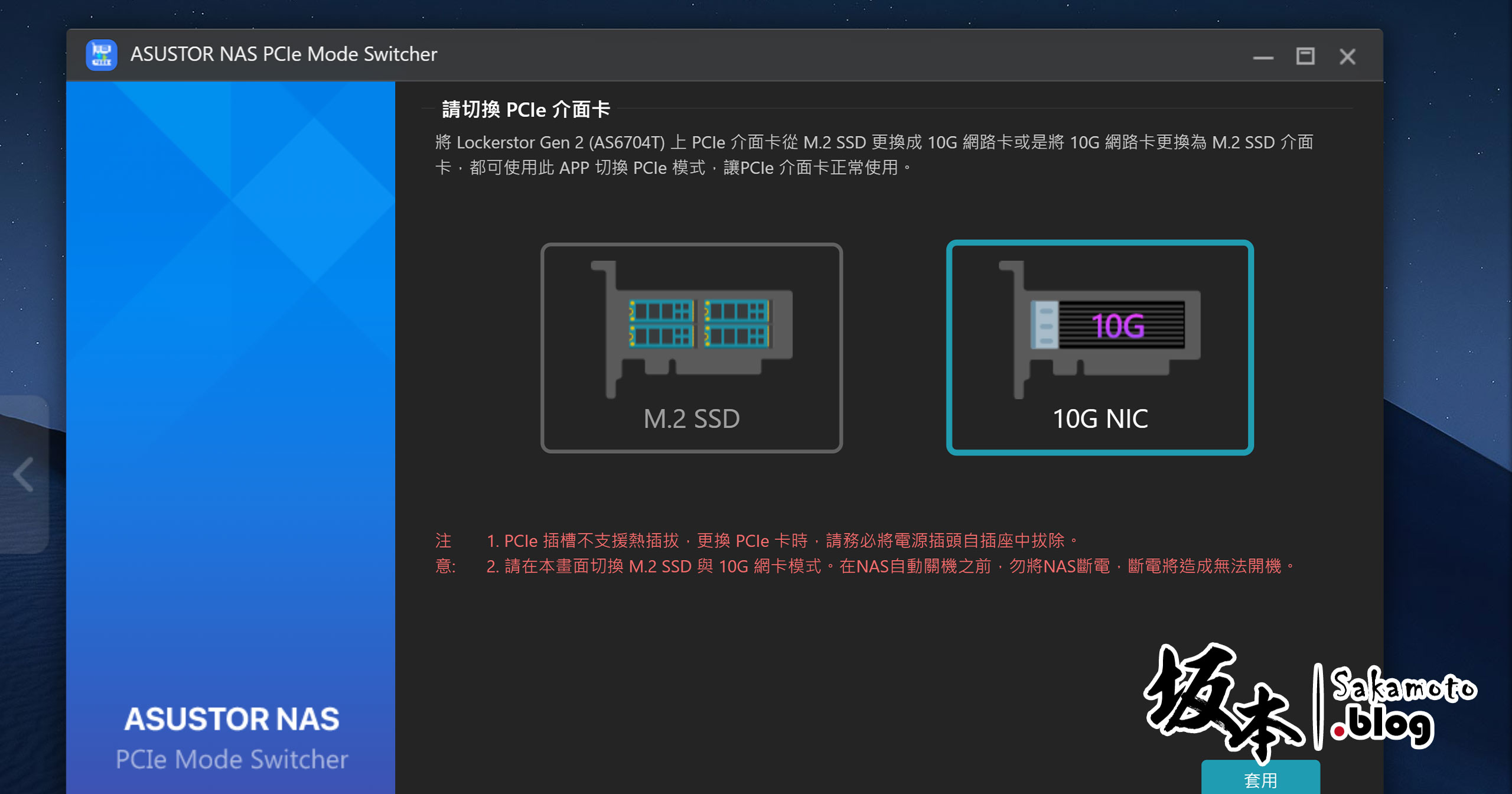The height and width of the screenshot is (794, 1512).
Task: Click the ASUSTOR NAS sidebar title
Action: pos(232,720)
